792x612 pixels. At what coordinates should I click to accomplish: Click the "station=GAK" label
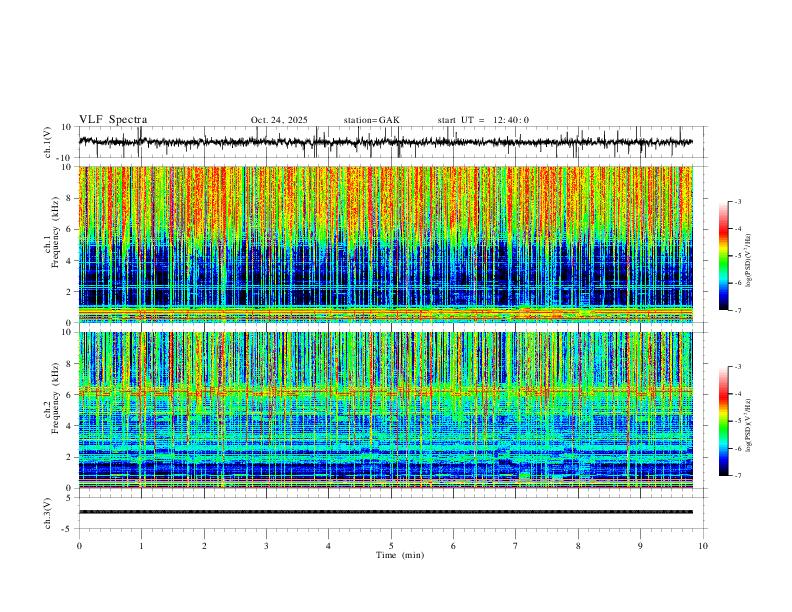pyautogui.click(x=371, y=120)
